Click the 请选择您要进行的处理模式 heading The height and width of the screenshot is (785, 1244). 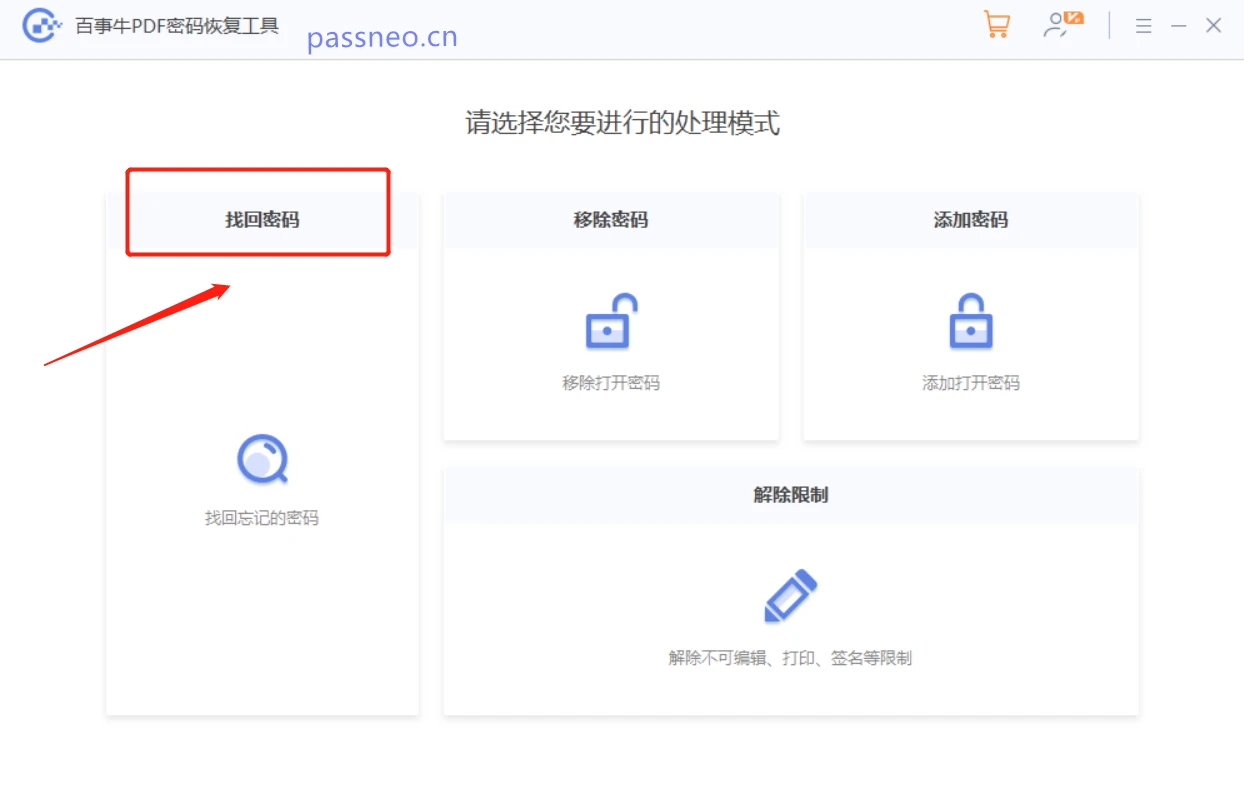click(622, 123)
